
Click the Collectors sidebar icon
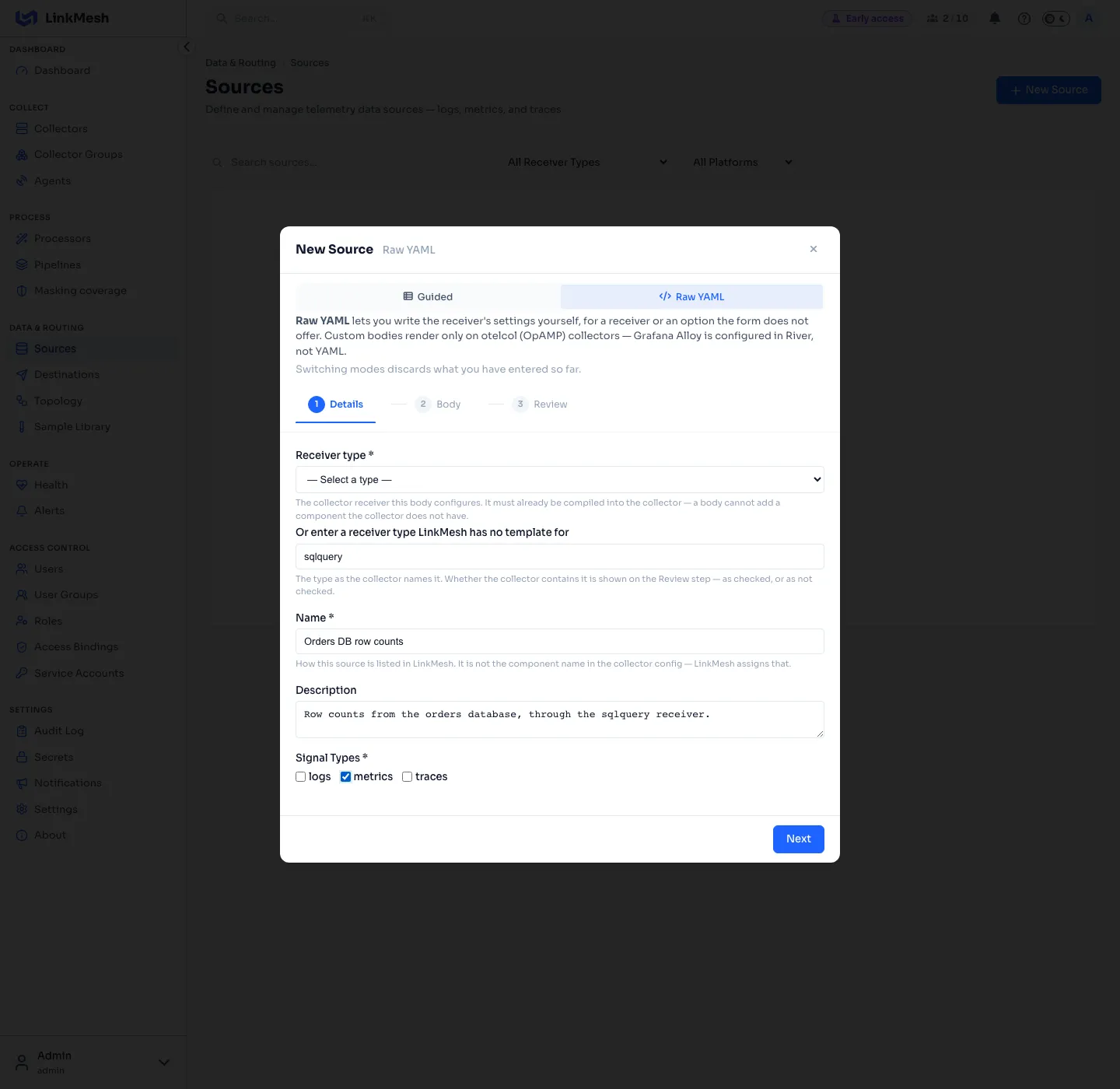coord(22,128)
